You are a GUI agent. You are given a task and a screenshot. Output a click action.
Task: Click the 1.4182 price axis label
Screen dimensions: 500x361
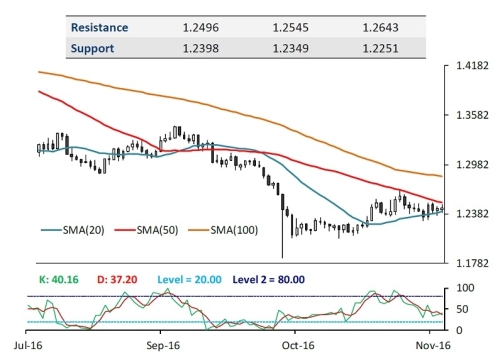pyautogui.click(x=472, y=66)
